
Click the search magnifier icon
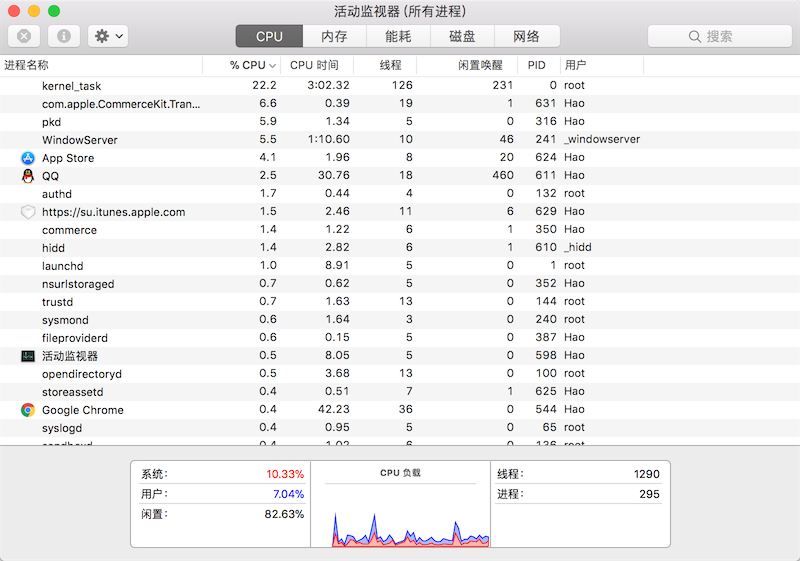(695, 36)
